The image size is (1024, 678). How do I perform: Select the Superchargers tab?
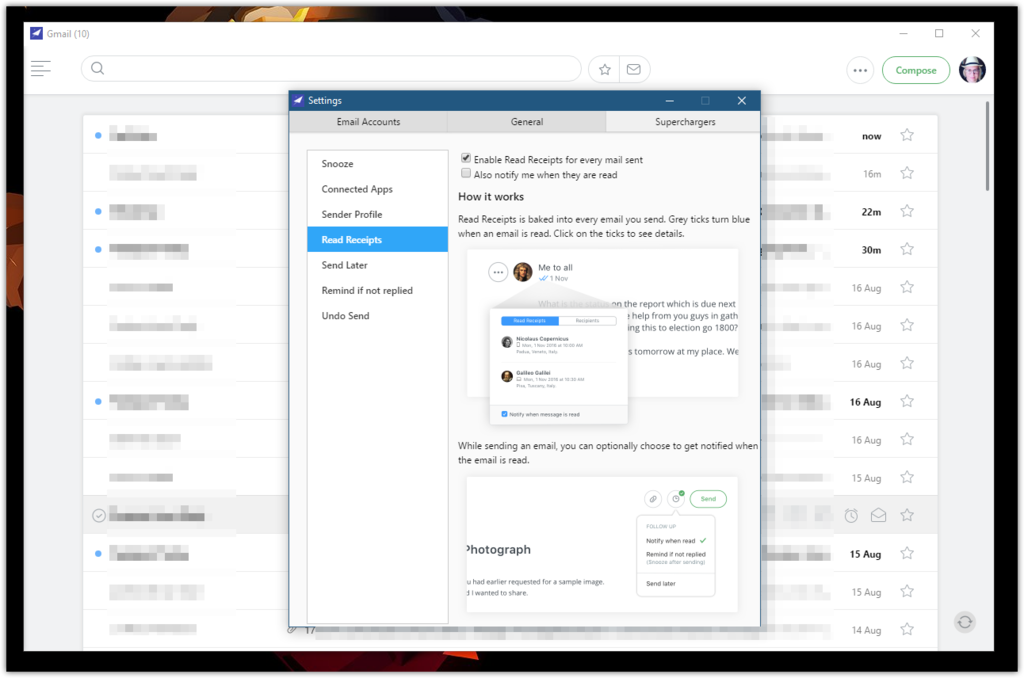(684, 121)
